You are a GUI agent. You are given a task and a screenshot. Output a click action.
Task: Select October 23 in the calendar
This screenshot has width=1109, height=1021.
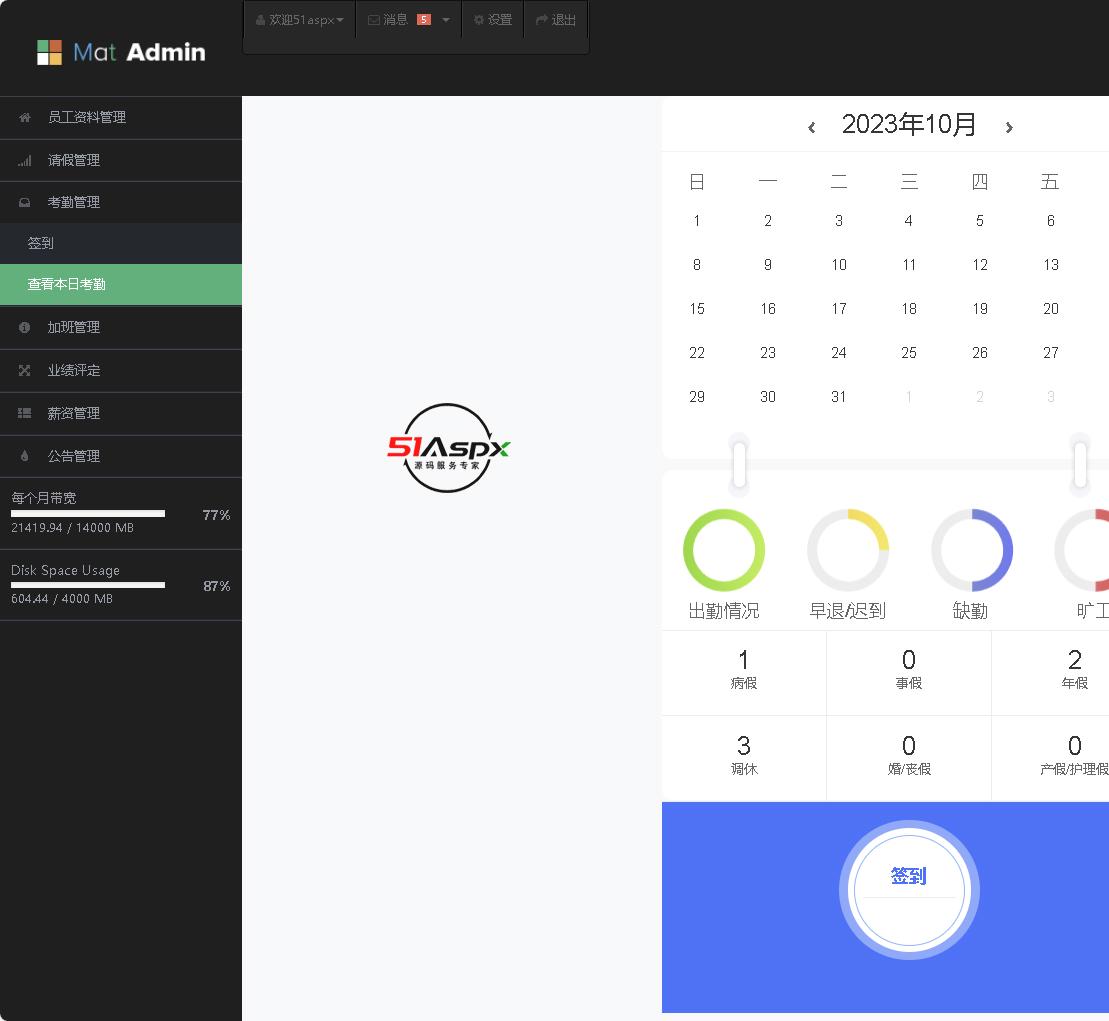tap(768, 352)
